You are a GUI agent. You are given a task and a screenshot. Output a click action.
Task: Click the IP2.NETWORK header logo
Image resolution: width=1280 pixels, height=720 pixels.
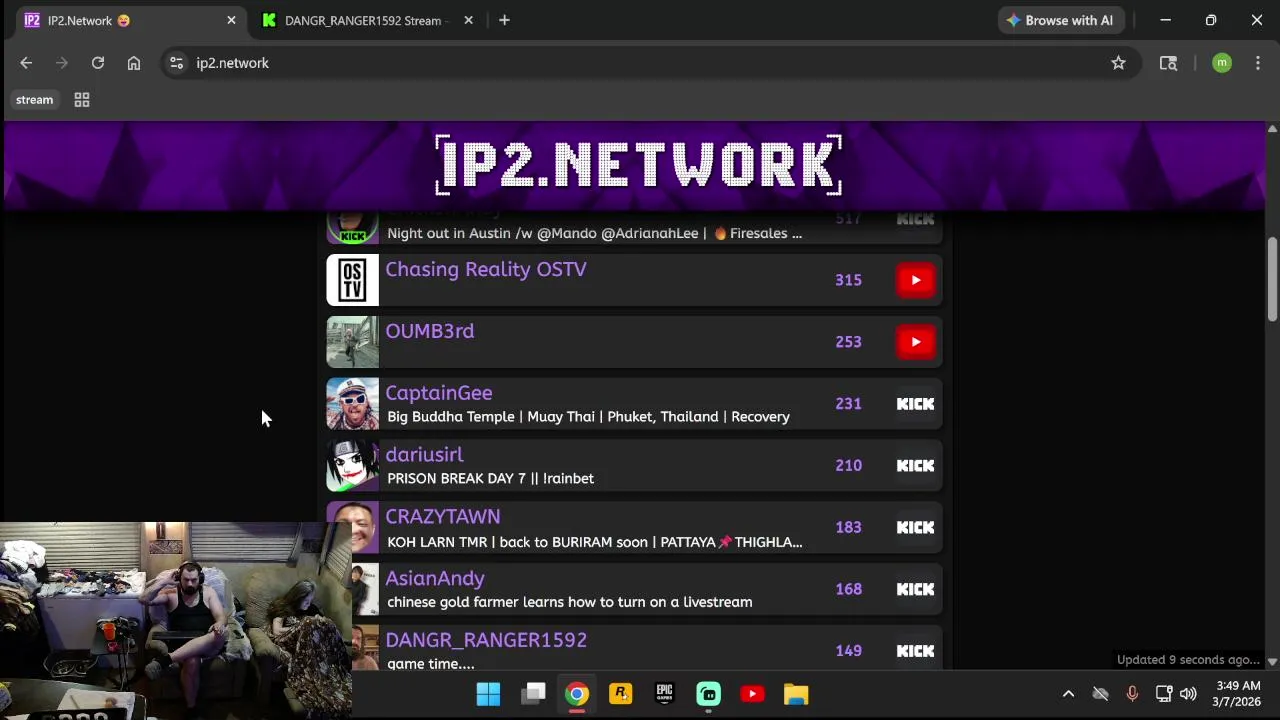(639, 165)
